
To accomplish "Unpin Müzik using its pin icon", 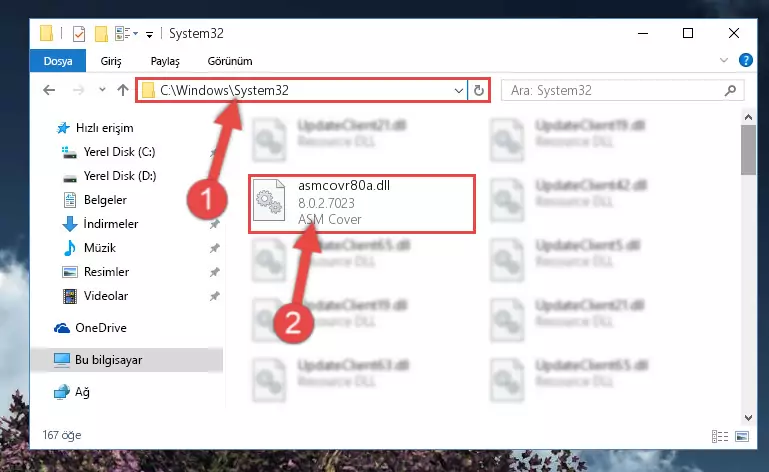I will (214, 248).
